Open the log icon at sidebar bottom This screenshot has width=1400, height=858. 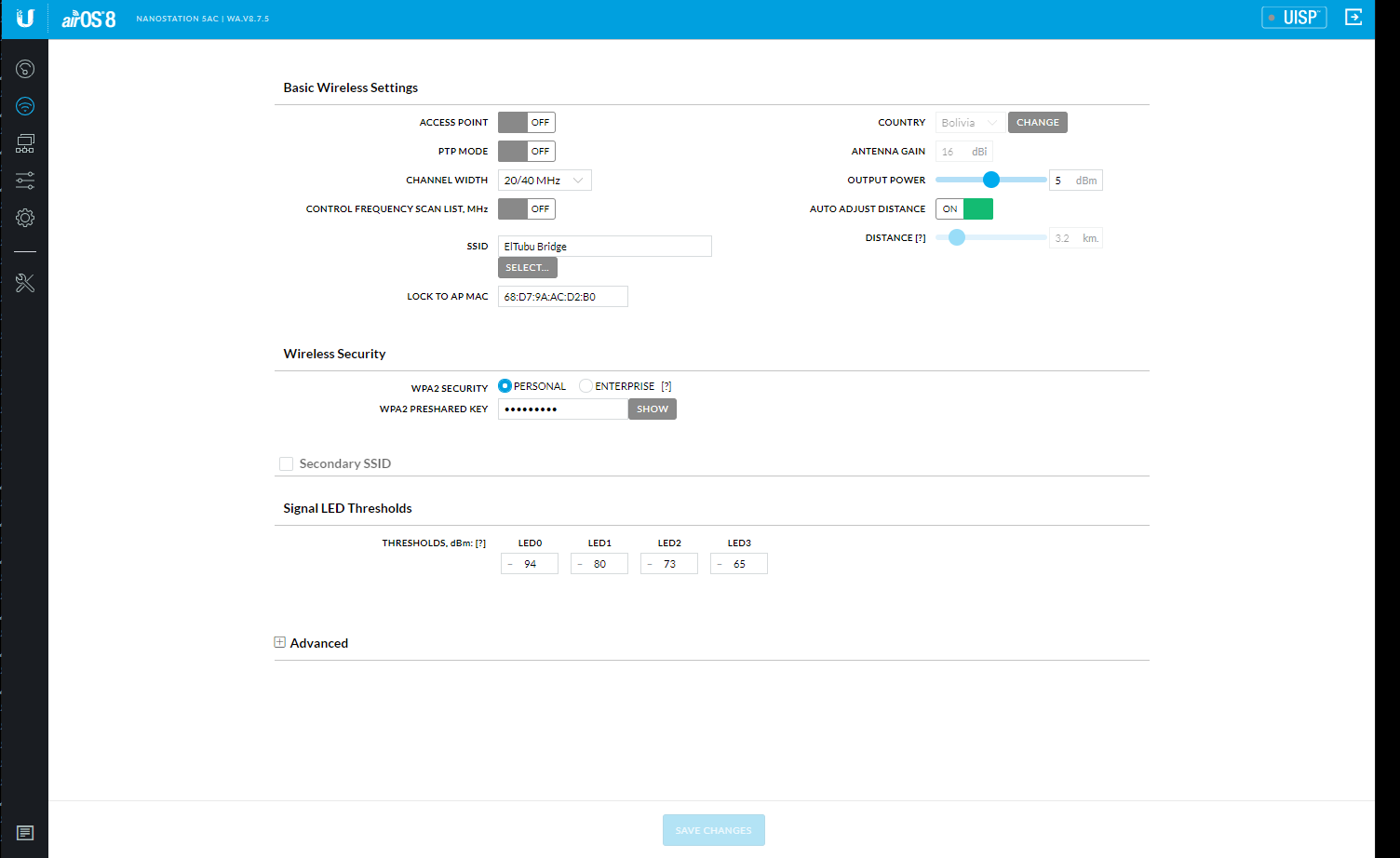pos(25,833)
